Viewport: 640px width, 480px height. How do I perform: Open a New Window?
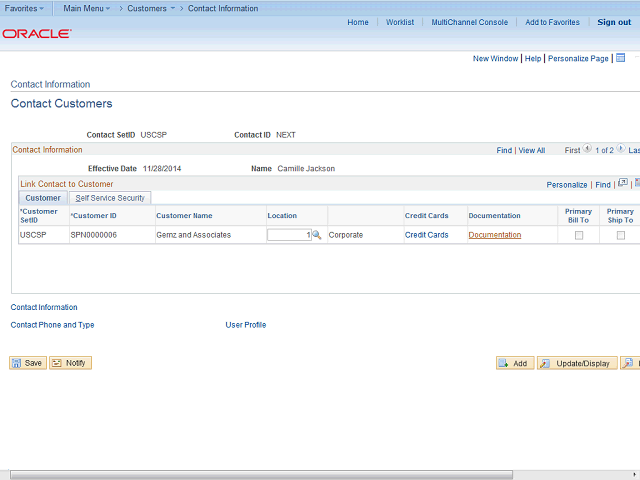496,59
